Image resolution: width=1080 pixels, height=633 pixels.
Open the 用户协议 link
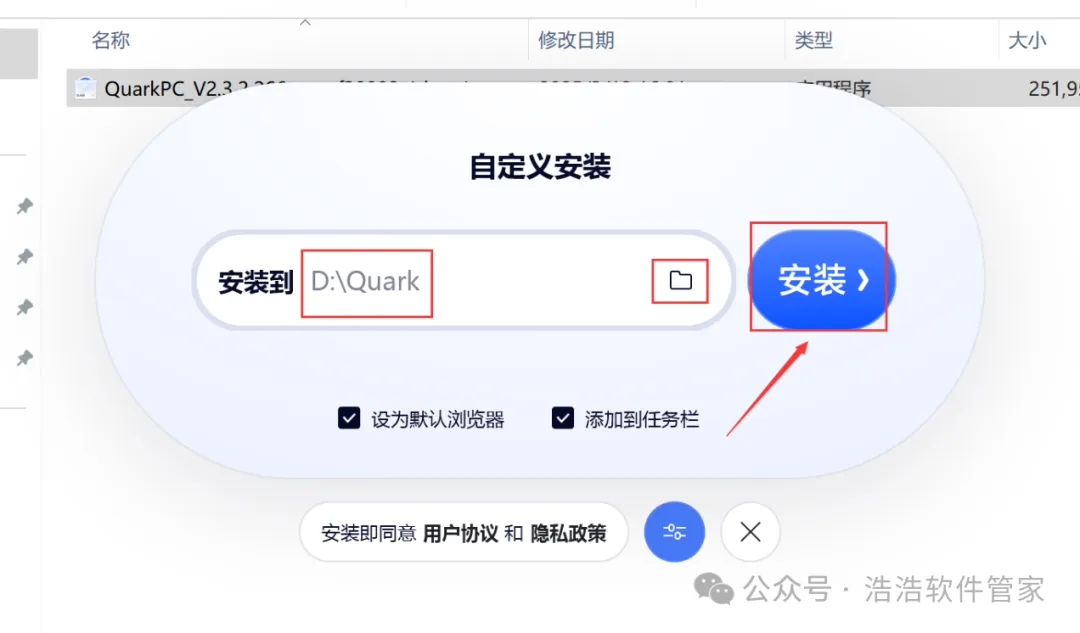(460, 533)
